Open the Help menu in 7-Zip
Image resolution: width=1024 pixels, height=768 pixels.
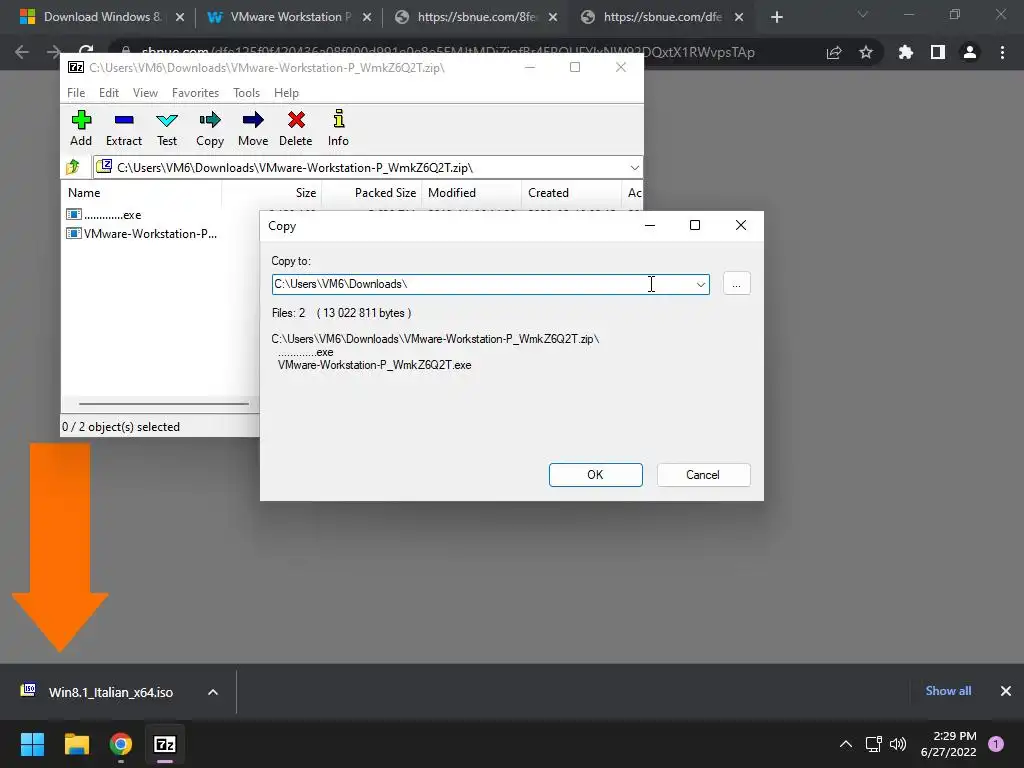[286, 93]
